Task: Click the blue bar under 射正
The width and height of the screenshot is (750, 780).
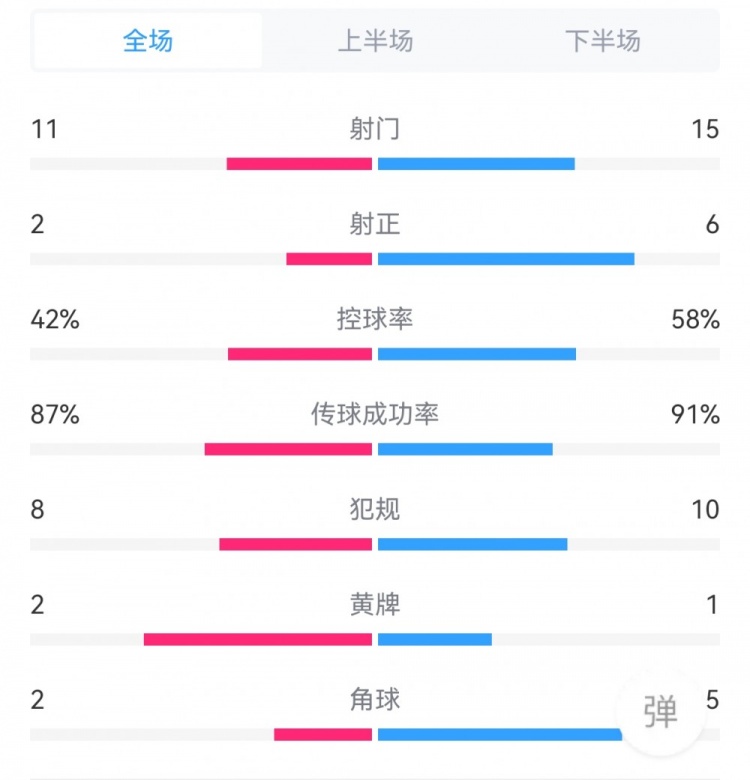Action: pos(505,259)
